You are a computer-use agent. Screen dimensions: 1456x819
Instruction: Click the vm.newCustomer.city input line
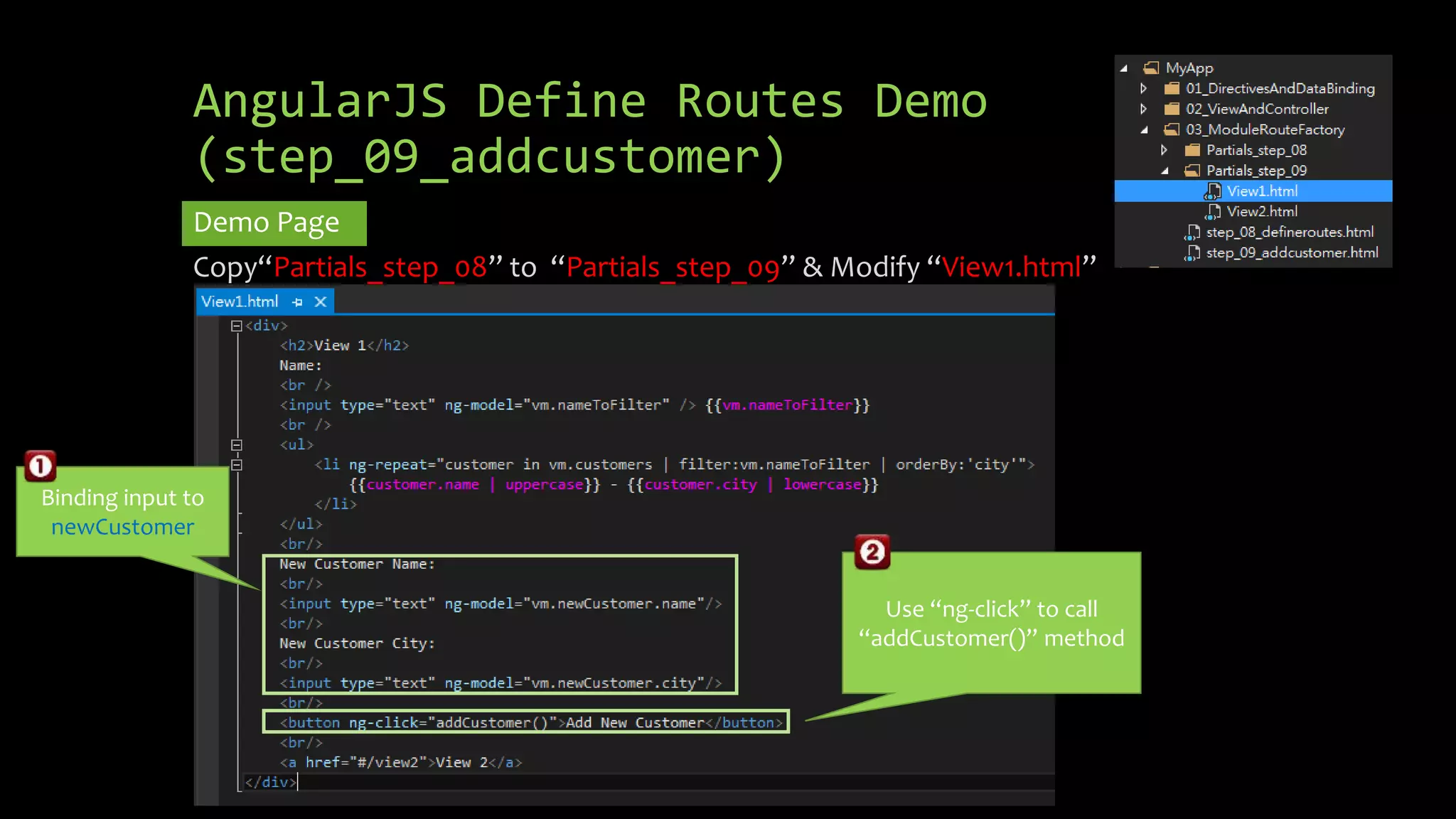pyautogui.click(x=500, y=683)
